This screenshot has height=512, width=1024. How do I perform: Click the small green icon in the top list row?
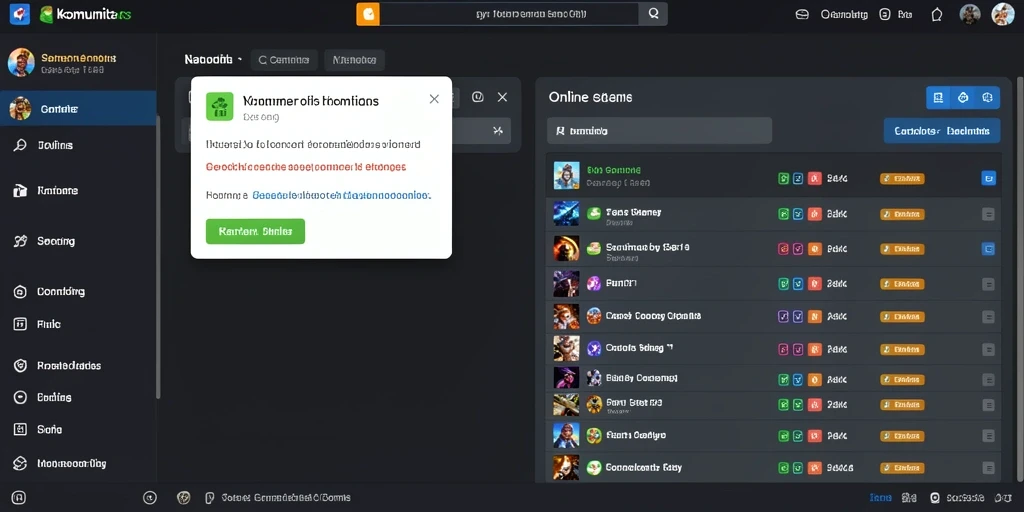coord(784,178)
